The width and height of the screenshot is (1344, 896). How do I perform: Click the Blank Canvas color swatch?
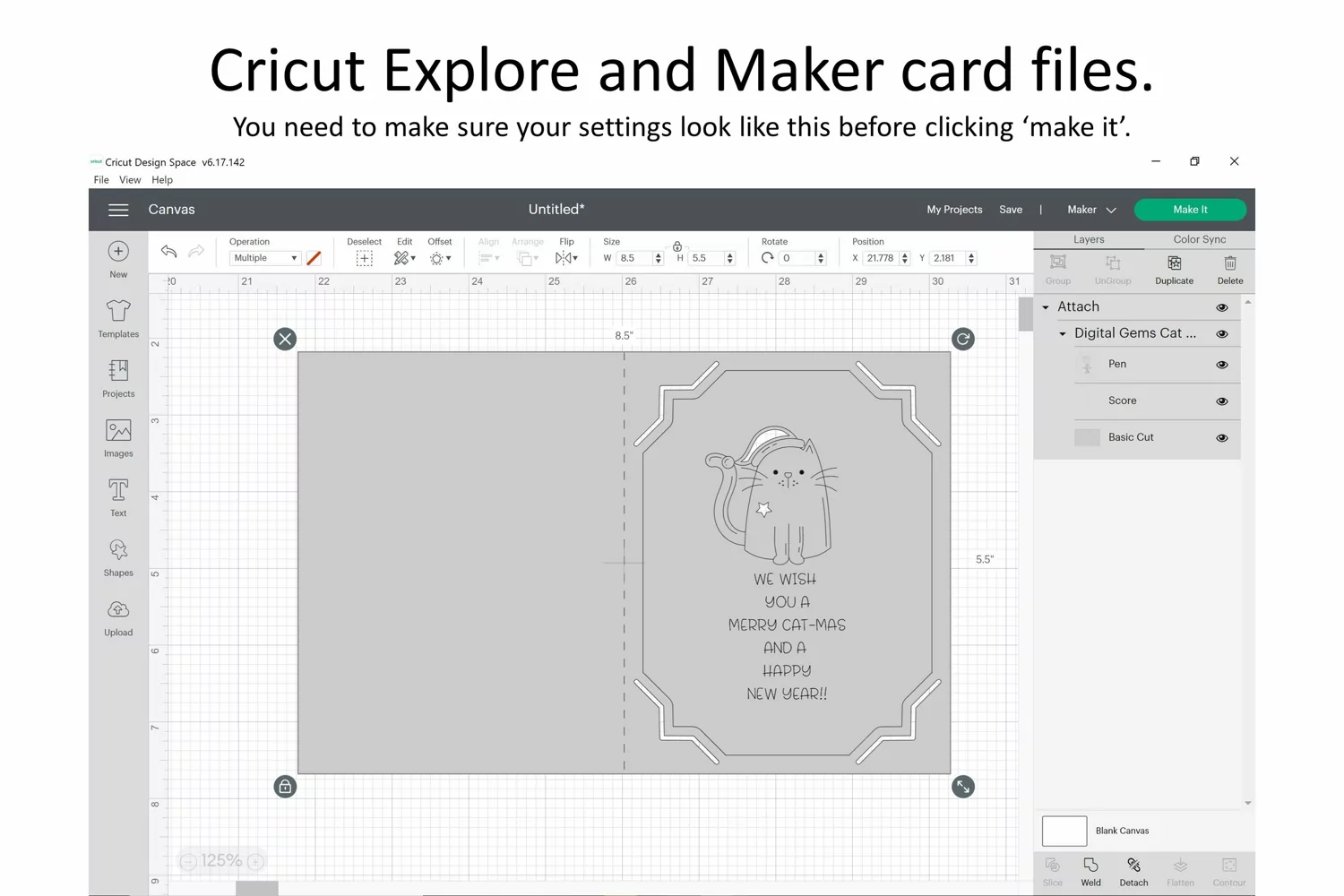coord(1064,831)
